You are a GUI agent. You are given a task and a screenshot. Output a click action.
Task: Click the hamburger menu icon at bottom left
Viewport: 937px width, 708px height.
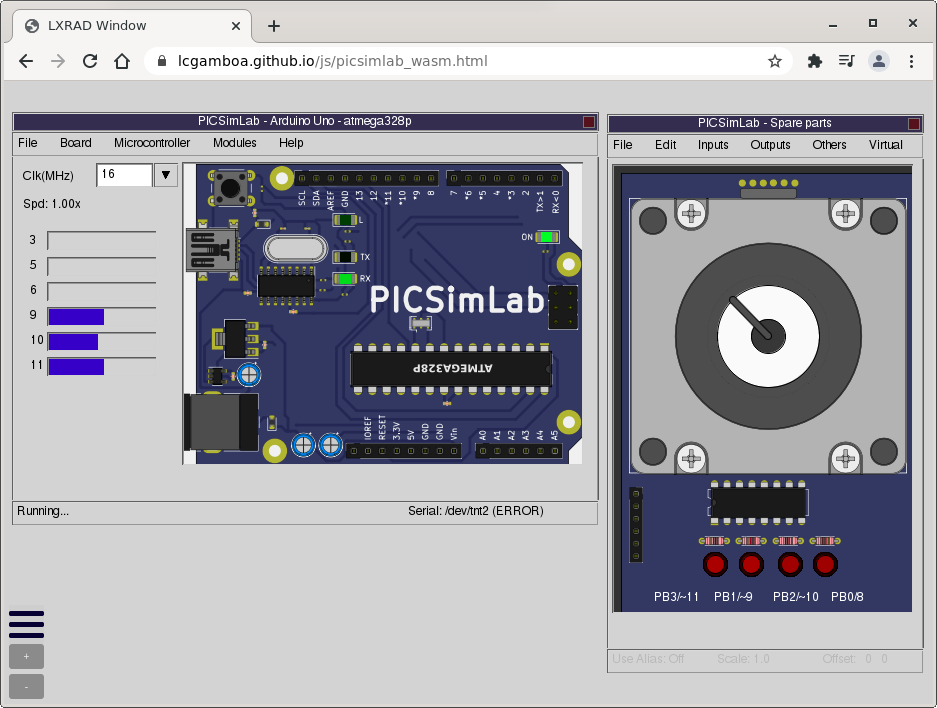pyautogui.click(x=26, y=624)
